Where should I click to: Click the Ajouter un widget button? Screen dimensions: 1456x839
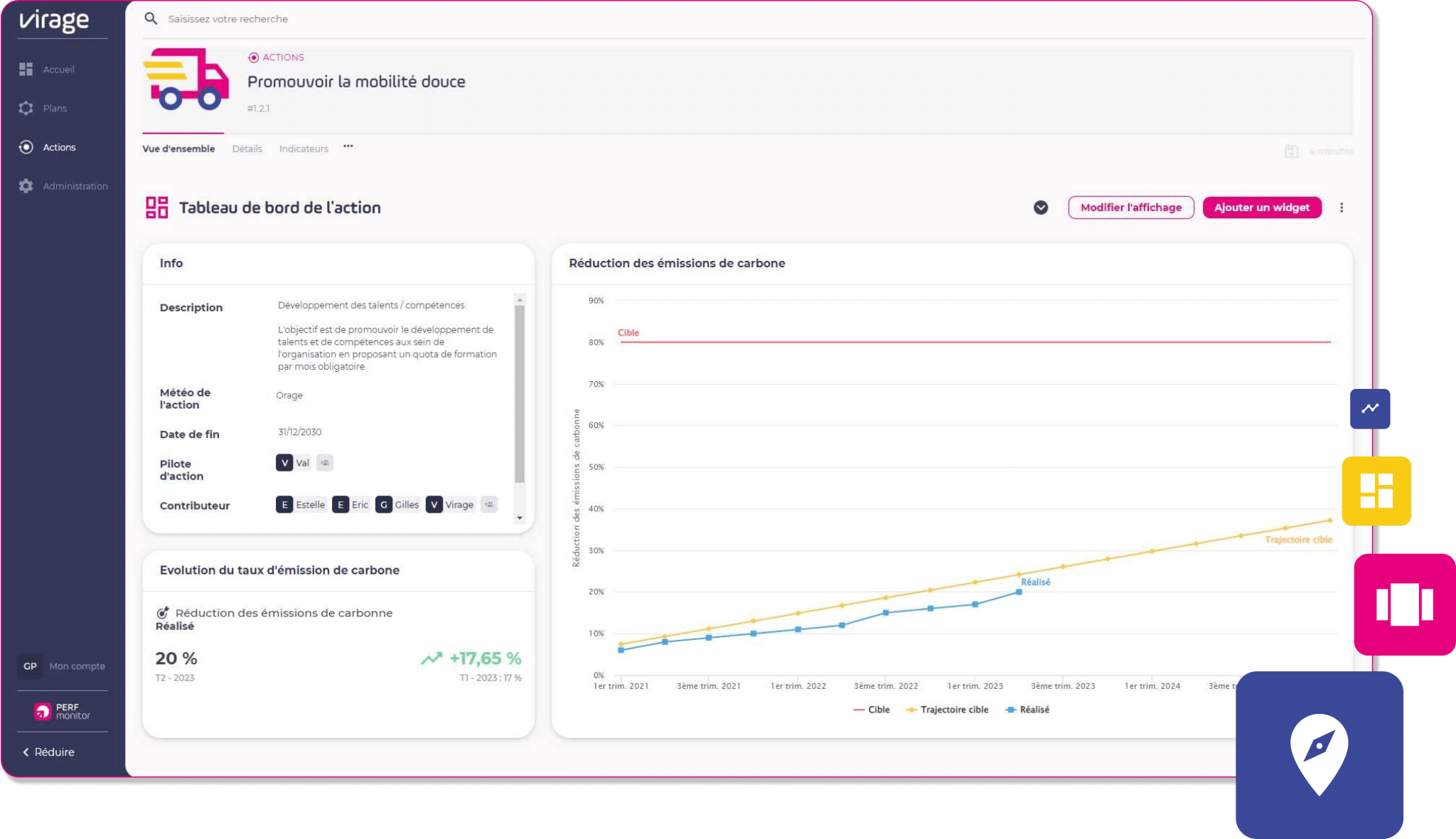tap(1262, 207)
